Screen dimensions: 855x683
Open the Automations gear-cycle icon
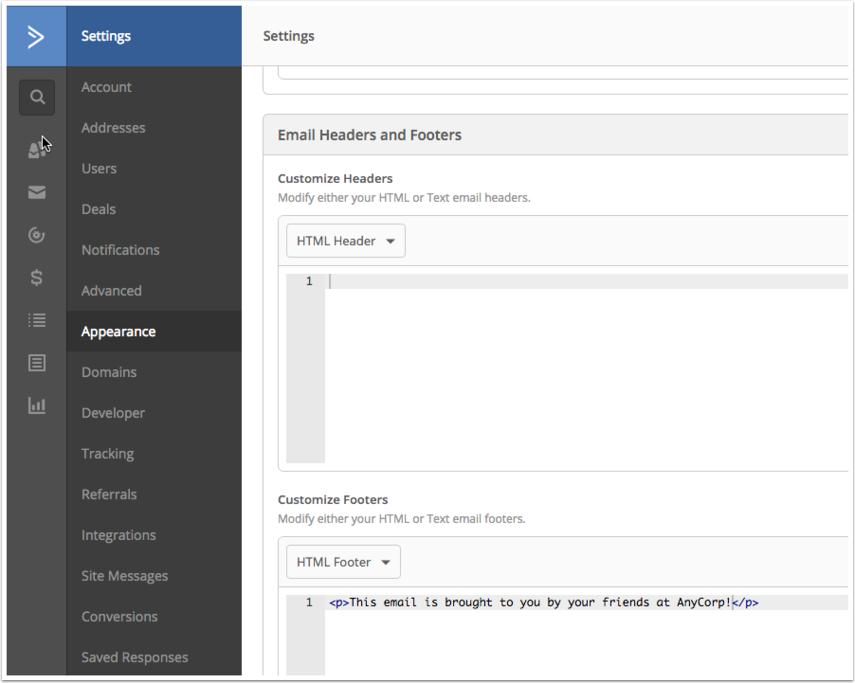tap(37, 235)
